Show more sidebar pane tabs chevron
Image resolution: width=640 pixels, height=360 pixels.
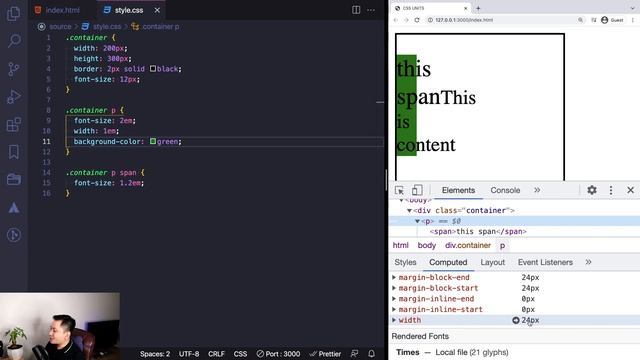point(588,262)
